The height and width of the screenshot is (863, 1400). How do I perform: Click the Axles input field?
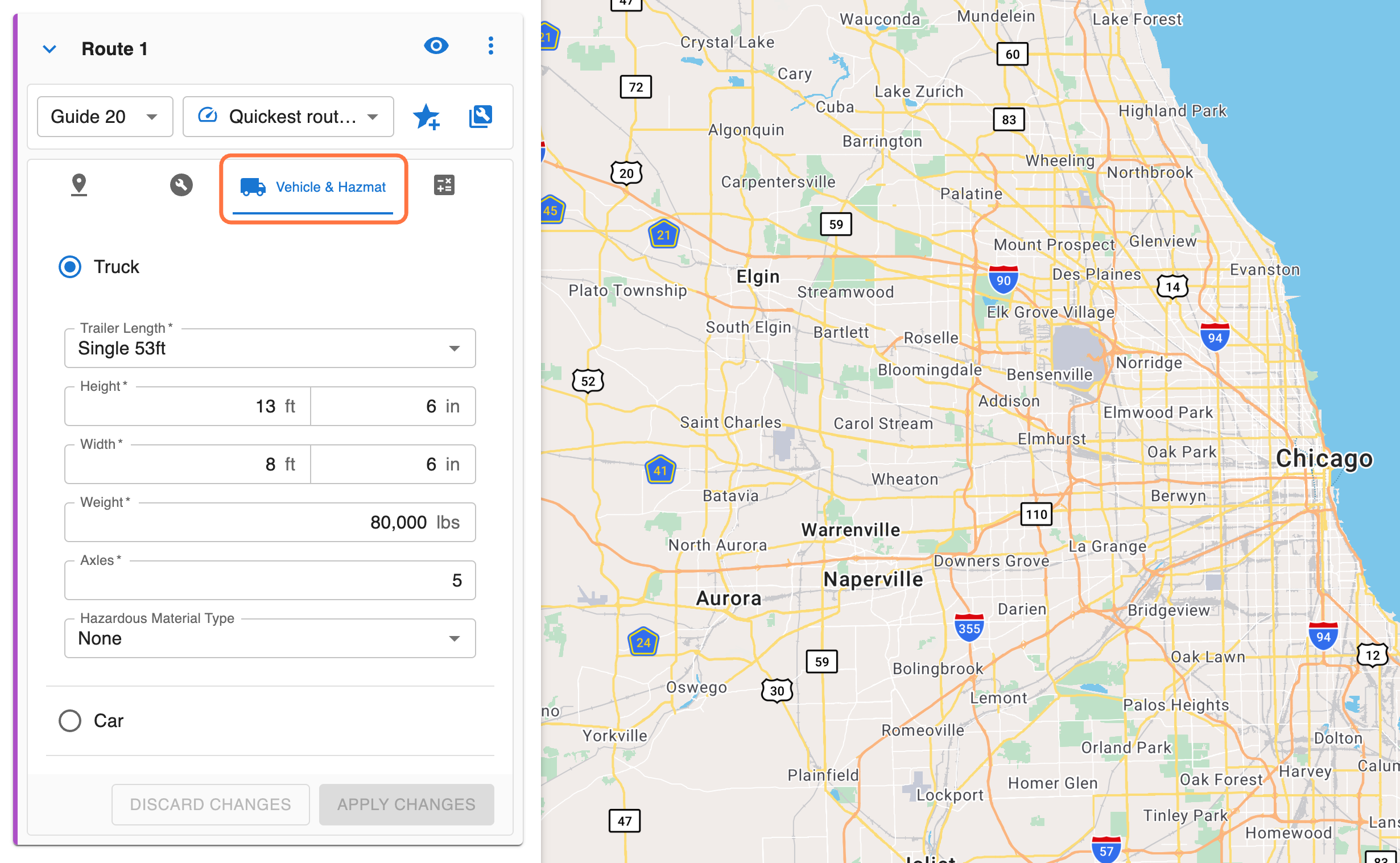point(270,580)
